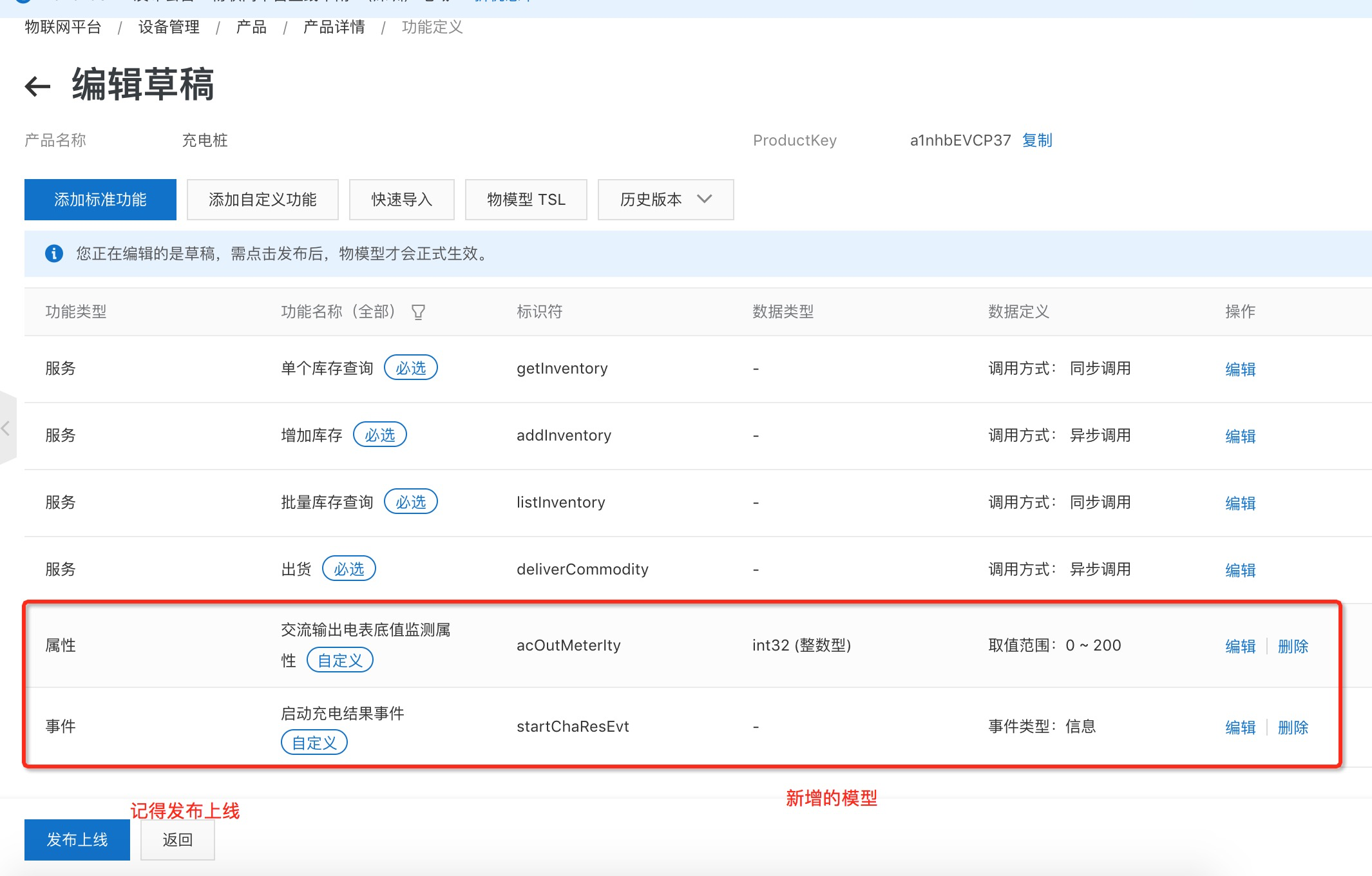Click 必选 tag beside 单个库存查询
Screen dimensions: 1372x876
tap(411, 368)
